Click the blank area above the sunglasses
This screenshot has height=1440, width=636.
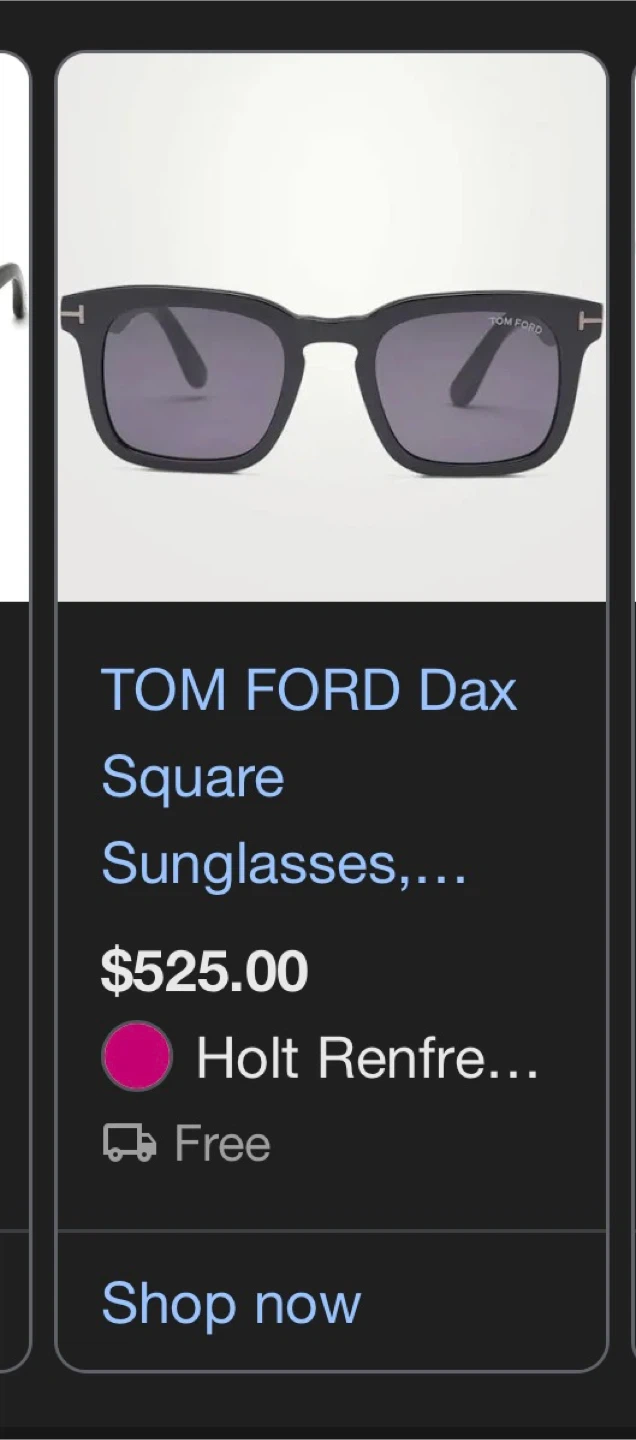[x=332, y=160]
